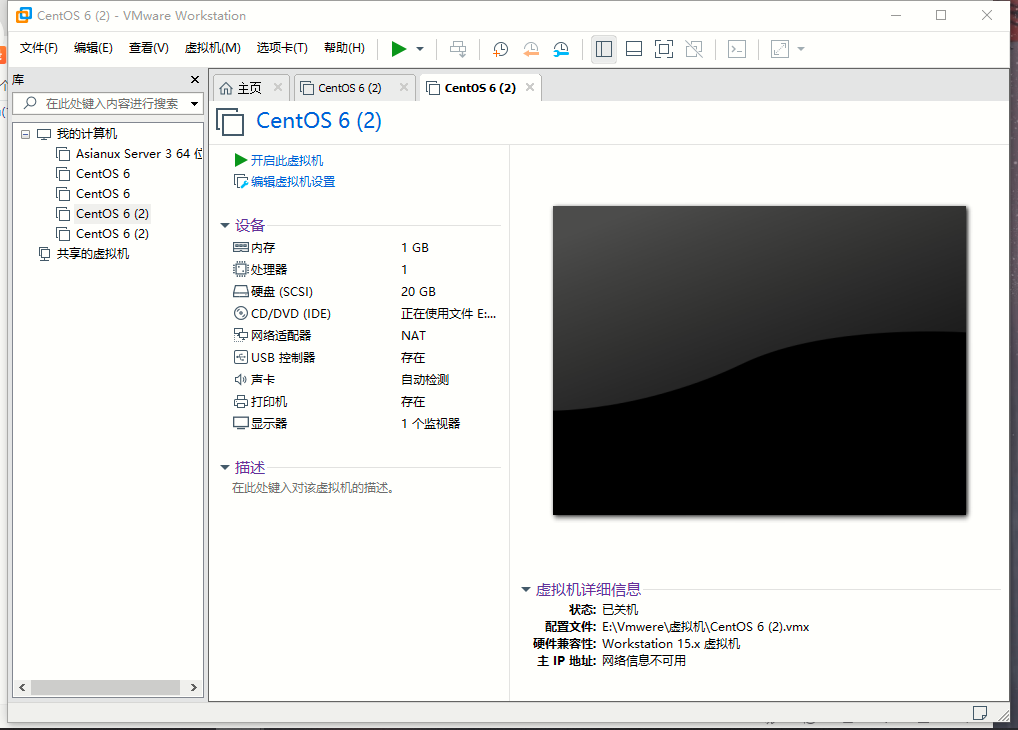Open USB 控制器 device setting
Viewport: 1018px width, 730px height.
[274, 358]
